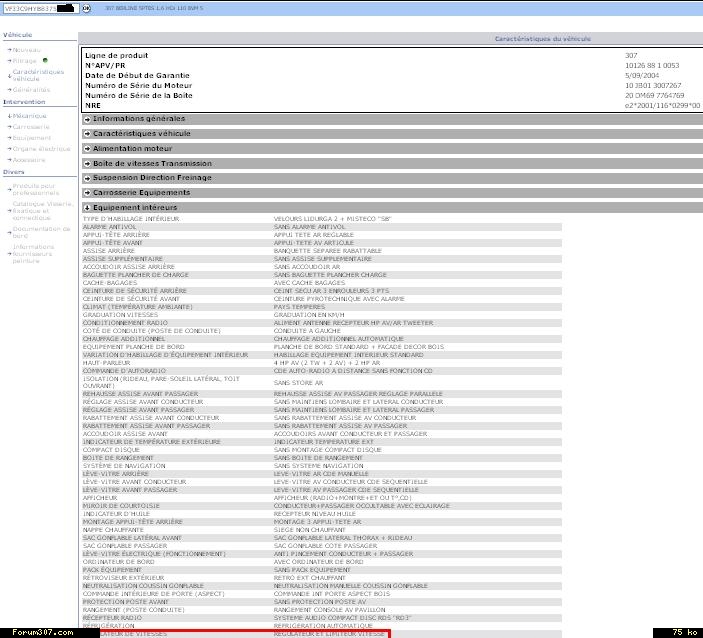Viewport: 703px width, 638px height.
Task: Open Produits pour professionnels link
Action: pyautogui.click(x=36, y=189)
